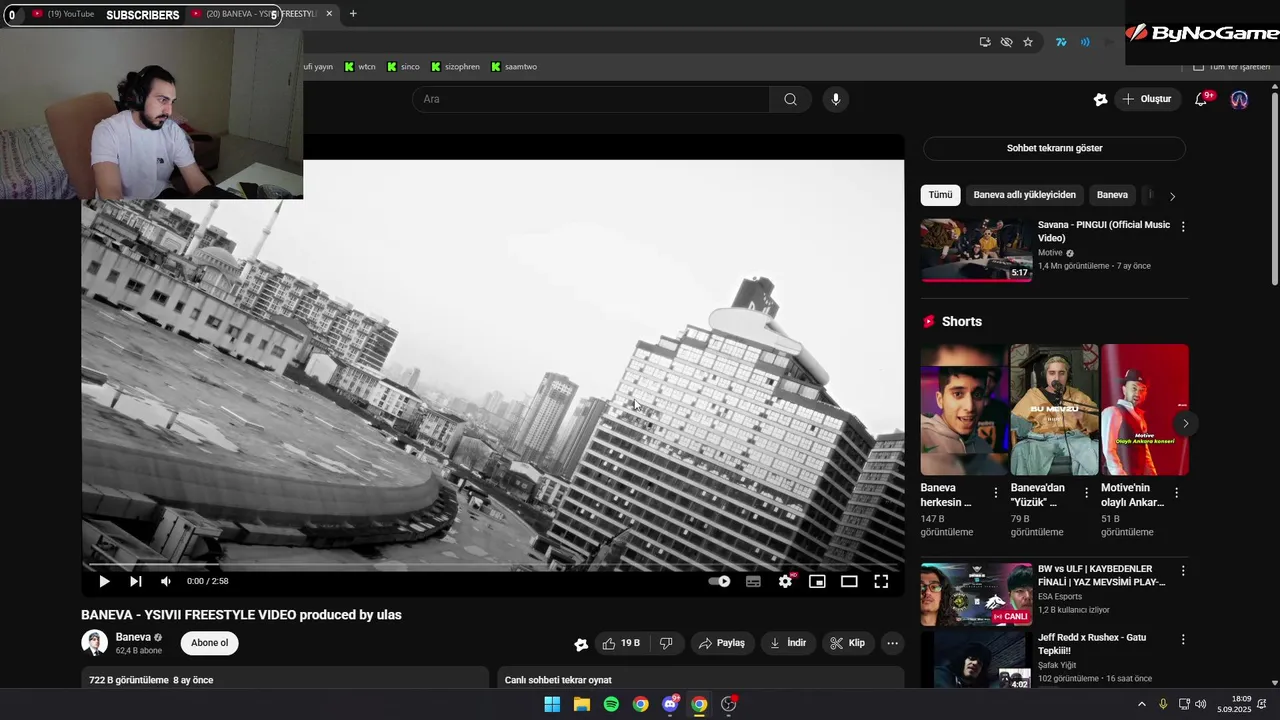This screenshot has width=1280, height=720.
Task: Open the Baneva channel avatar
Action: pyautogui.click(x=94, y=643)
